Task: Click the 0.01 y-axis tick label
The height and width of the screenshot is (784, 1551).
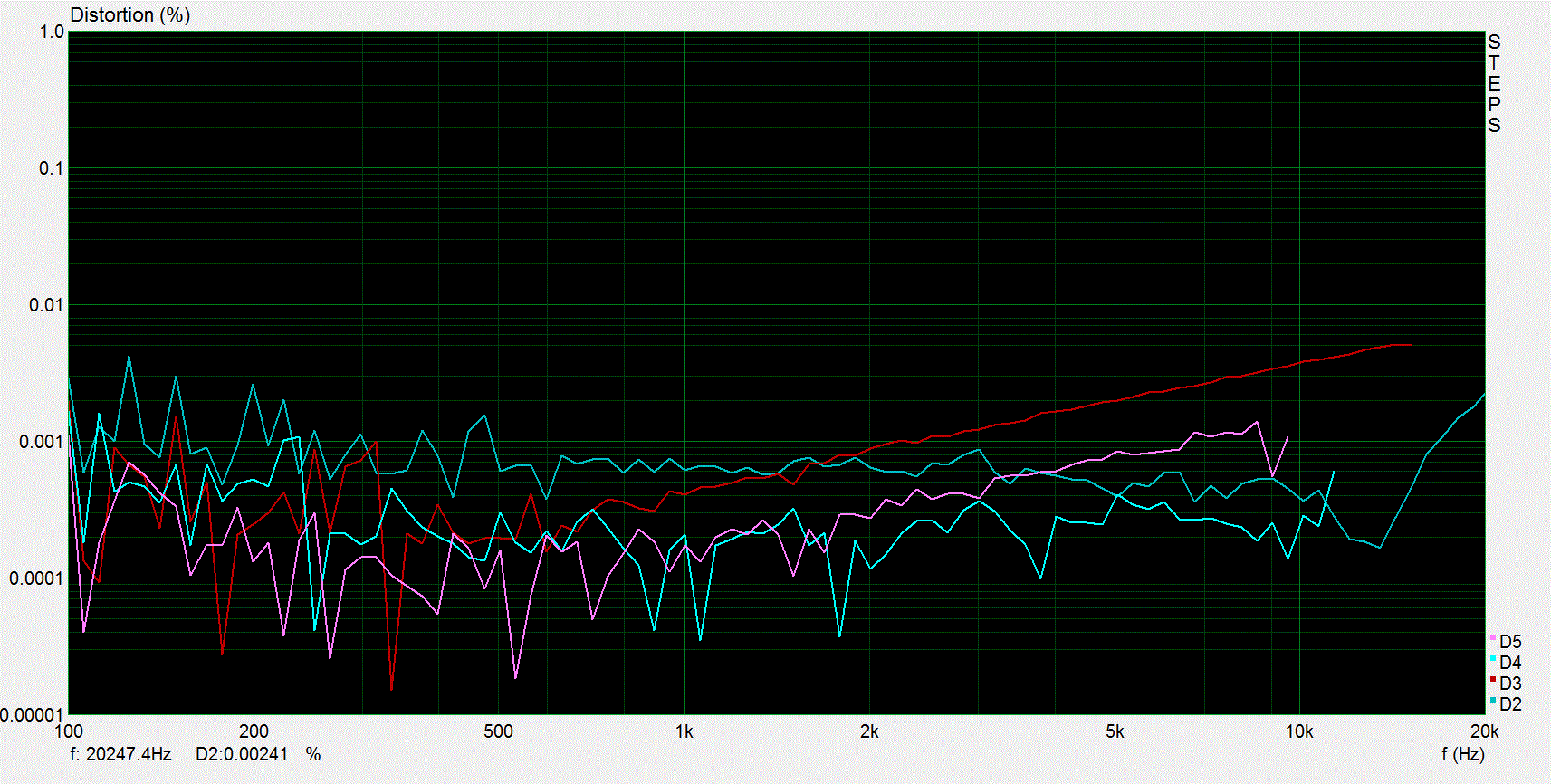Action: (x=47, y=305)
